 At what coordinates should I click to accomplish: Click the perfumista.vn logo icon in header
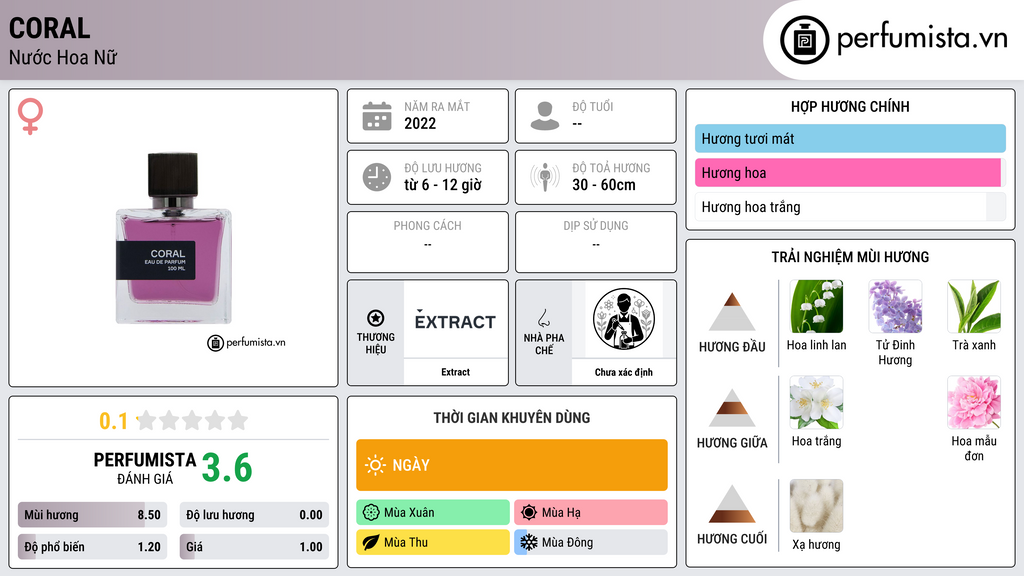[x=804, y=40]
